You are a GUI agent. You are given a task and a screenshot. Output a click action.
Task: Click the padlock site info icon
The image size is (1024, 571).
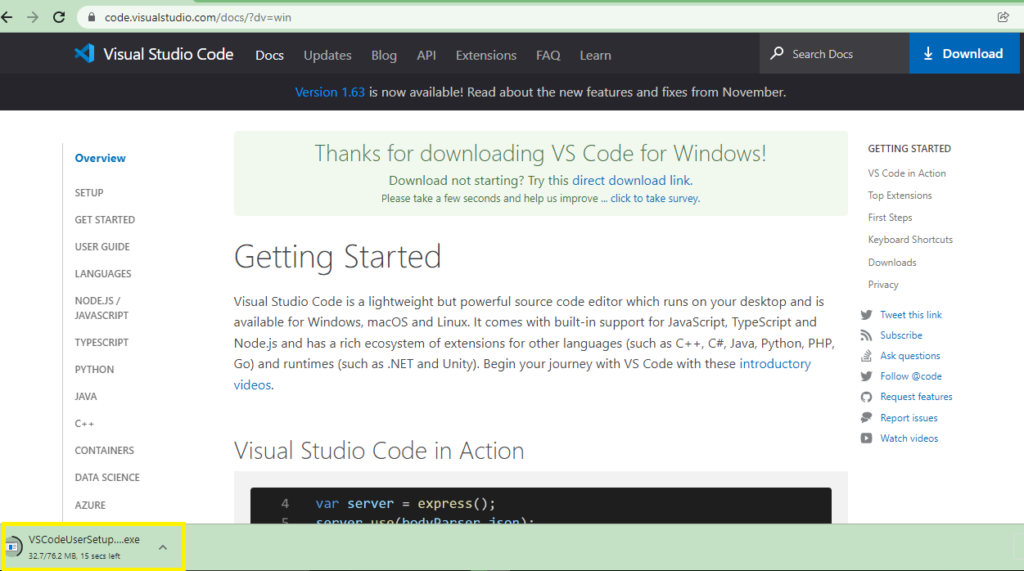click(x=91, y=18)
